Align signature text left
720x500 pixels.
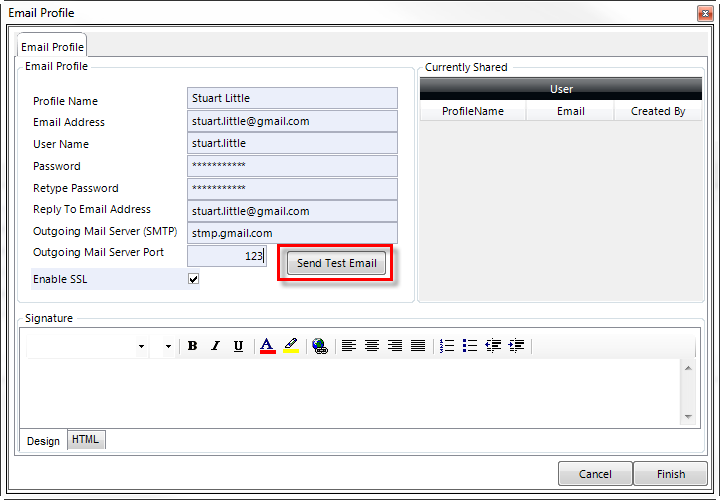349,346
